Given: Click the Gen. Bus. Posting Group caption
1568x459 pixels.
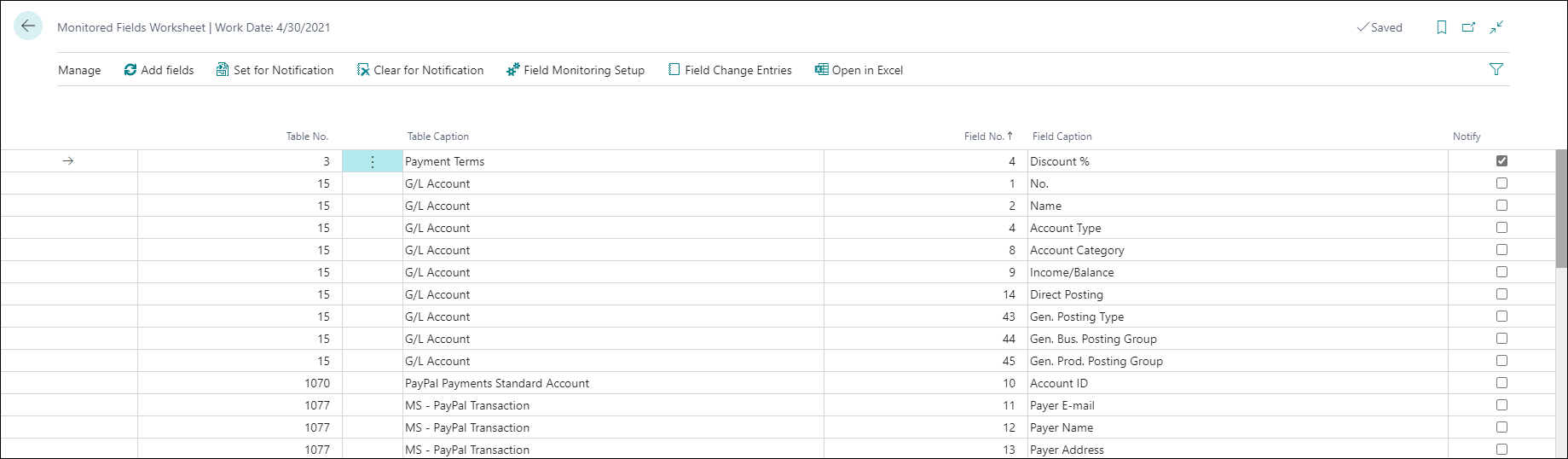Looking at the screenshot, I should 1238,339.
